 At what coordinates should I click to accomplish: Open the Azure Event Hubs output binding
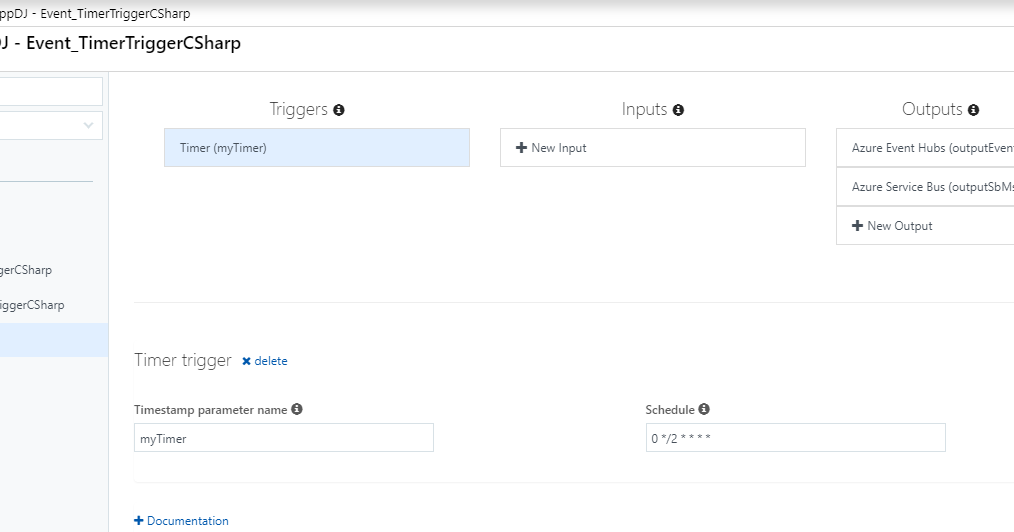926,148
